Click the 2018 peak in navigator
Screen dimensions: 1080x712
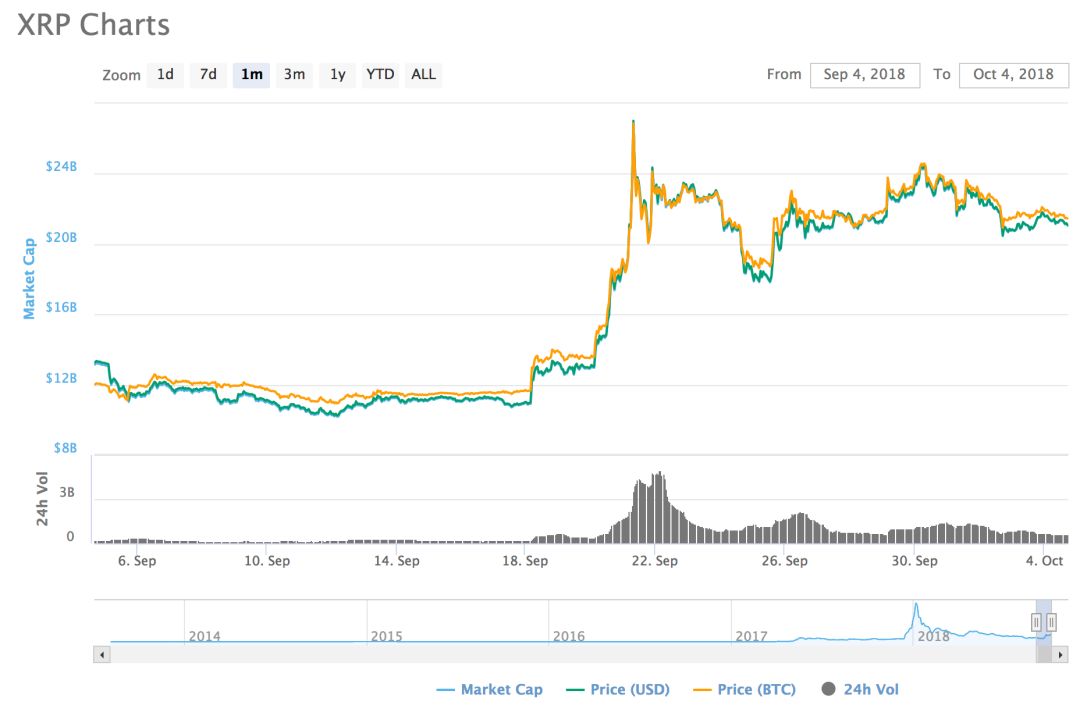[x=916, y=606]
